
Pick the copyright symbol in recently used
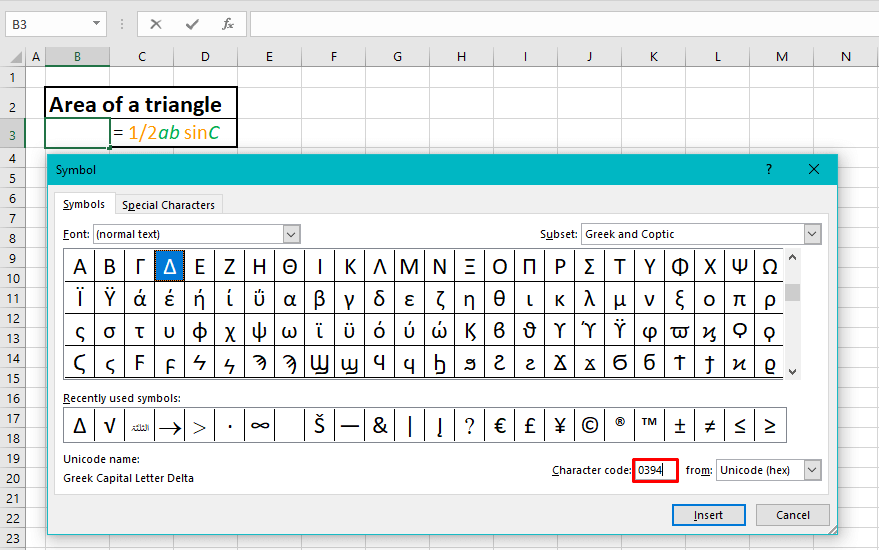590,425
